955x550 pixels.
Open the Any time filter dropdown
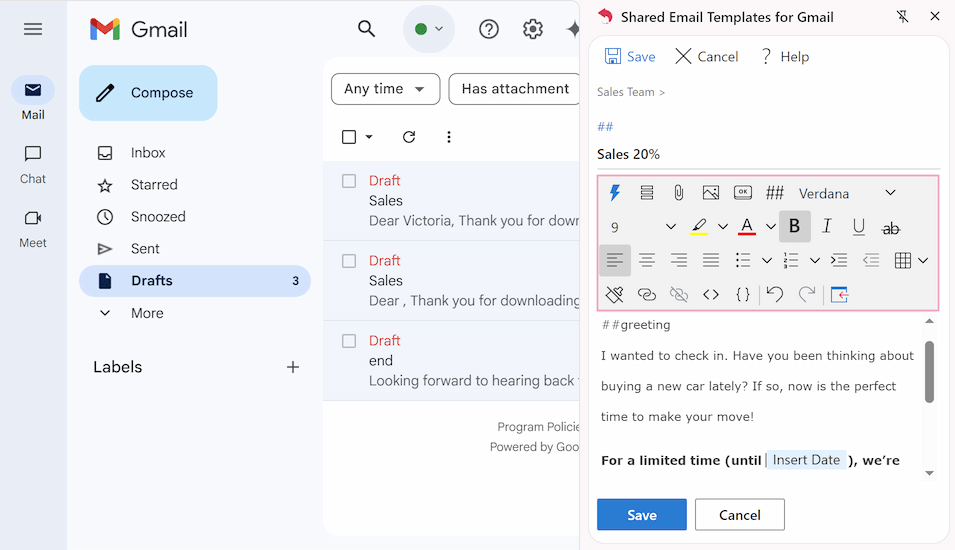point(386,89)
